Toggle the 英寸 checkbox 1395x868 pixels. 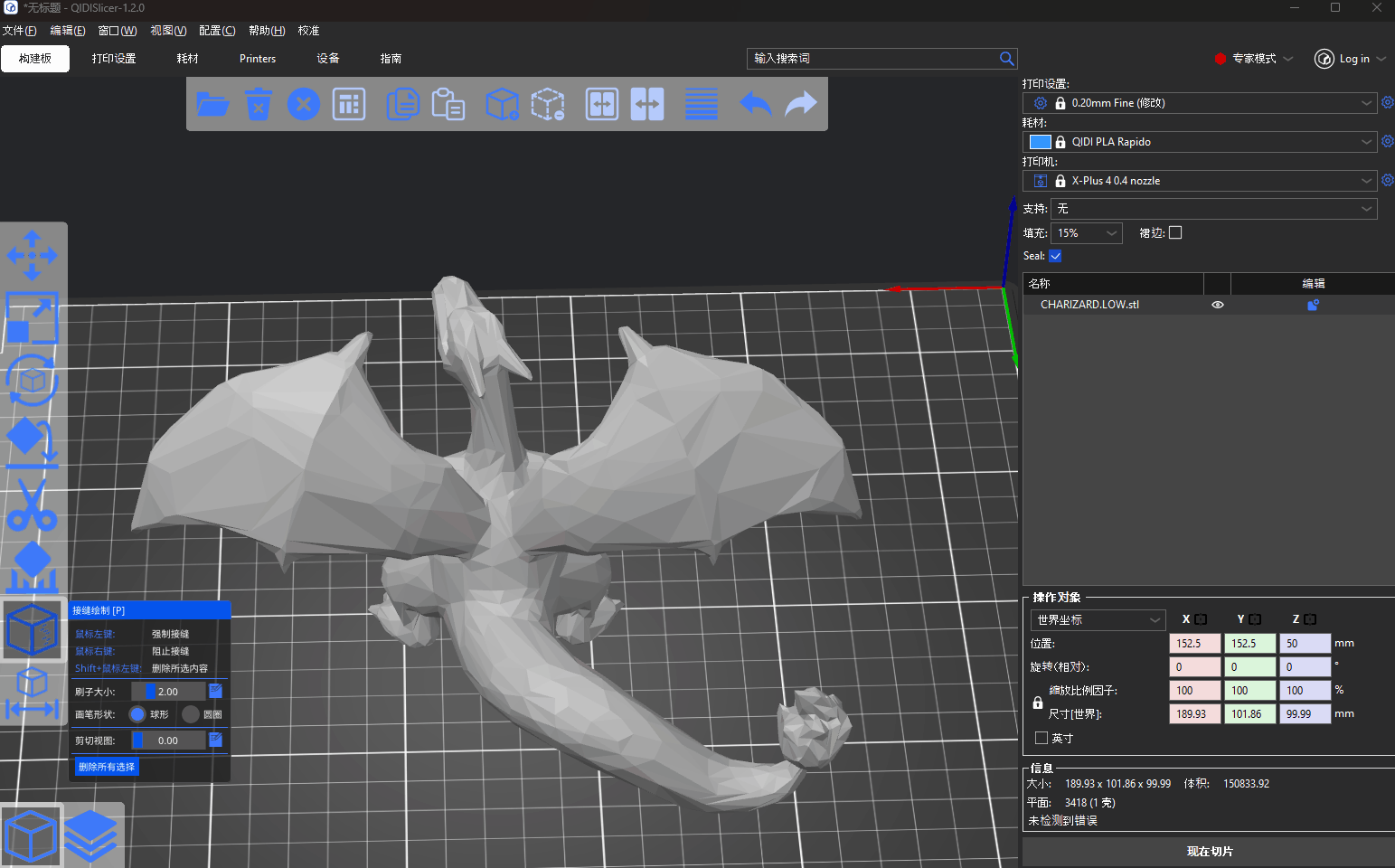click(1042, 738)
